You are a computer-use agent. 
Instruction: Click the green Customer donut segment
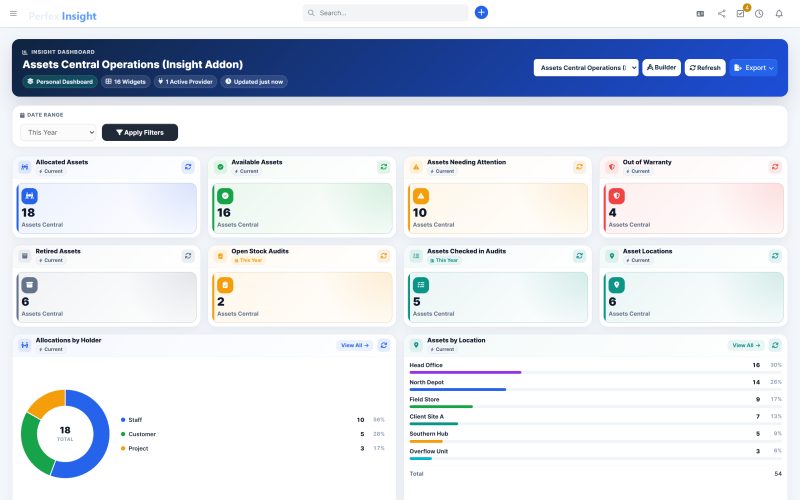tap(32, 444)
